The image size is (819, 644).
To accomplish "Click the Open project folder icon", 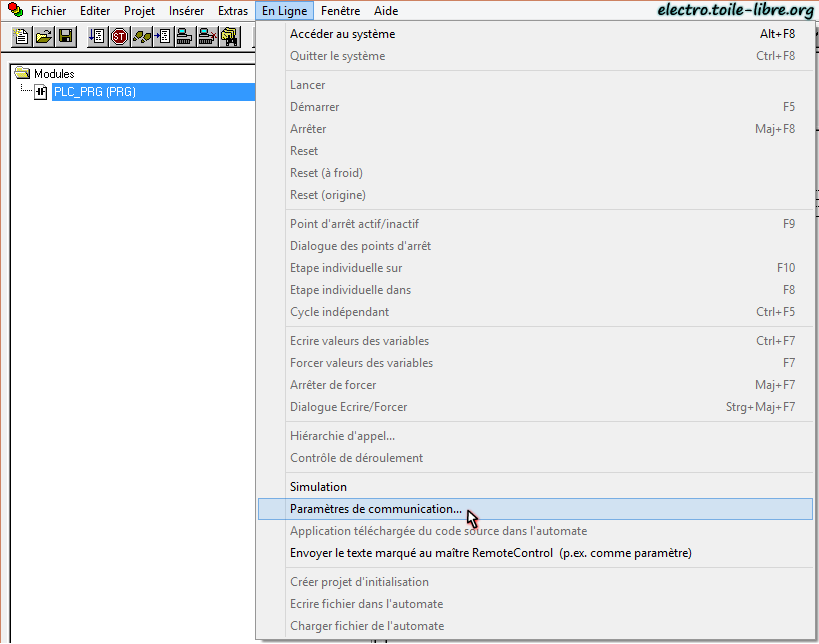I will [x=44, y=37].
